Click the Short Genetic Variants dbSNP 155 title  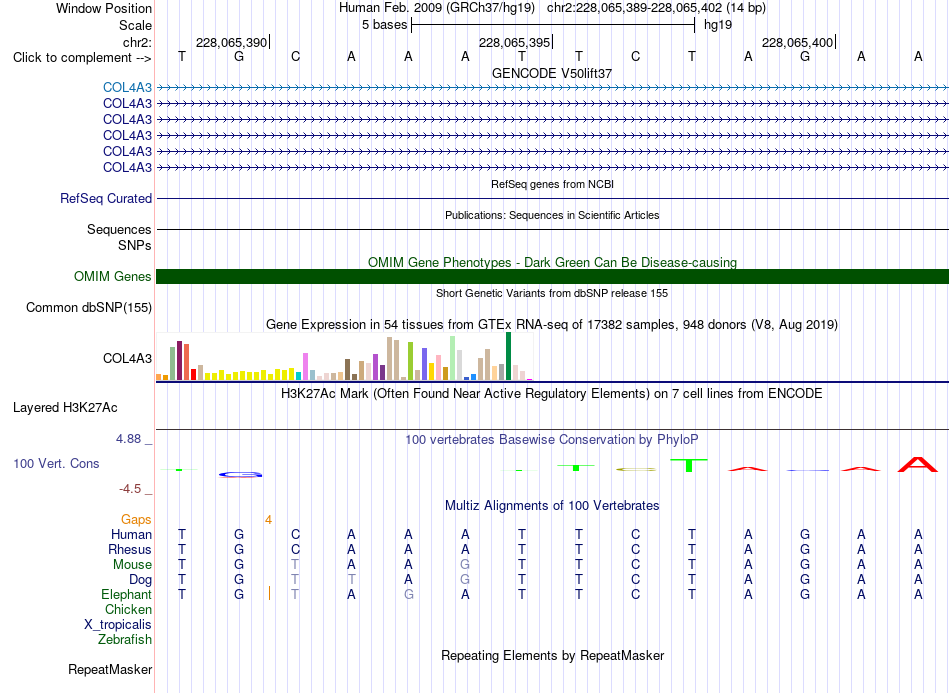[x=552, y=293]
